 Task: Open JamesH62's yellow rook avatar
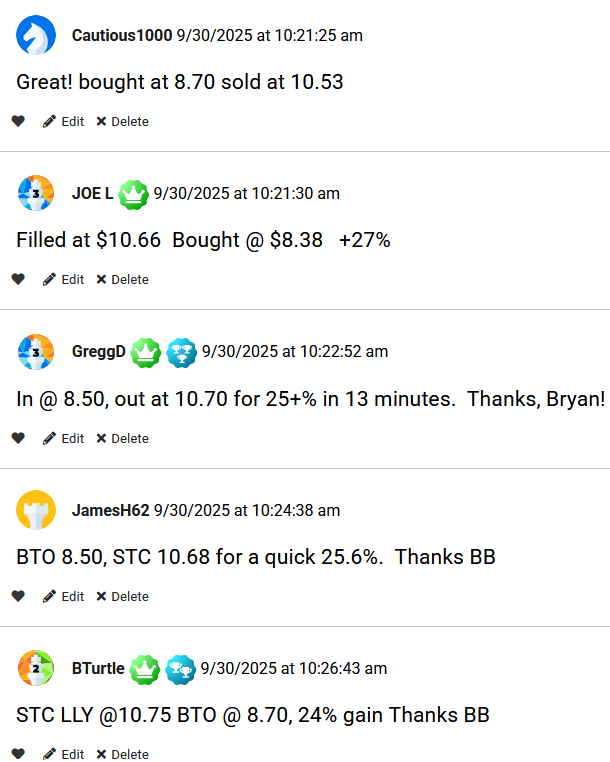(x=36, y=510)
